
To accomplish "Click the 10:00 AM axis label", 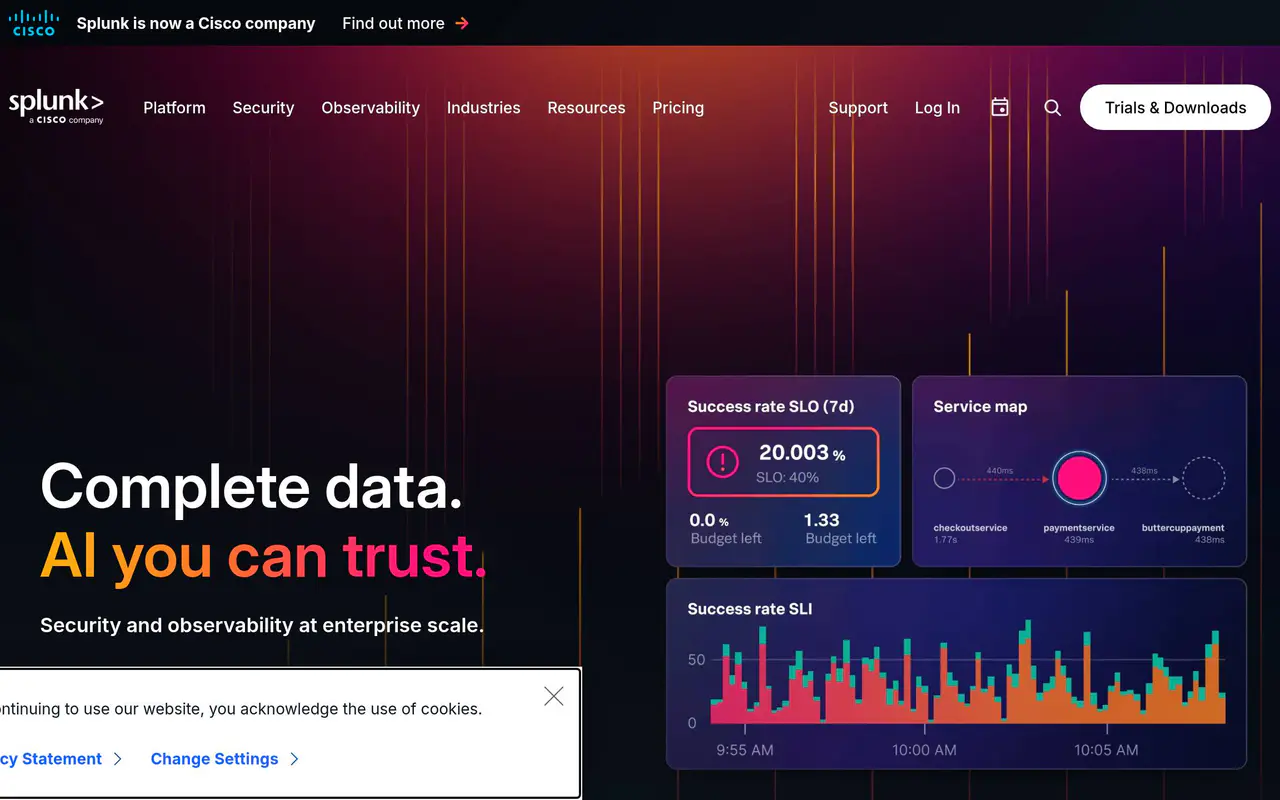I will 924,749.
